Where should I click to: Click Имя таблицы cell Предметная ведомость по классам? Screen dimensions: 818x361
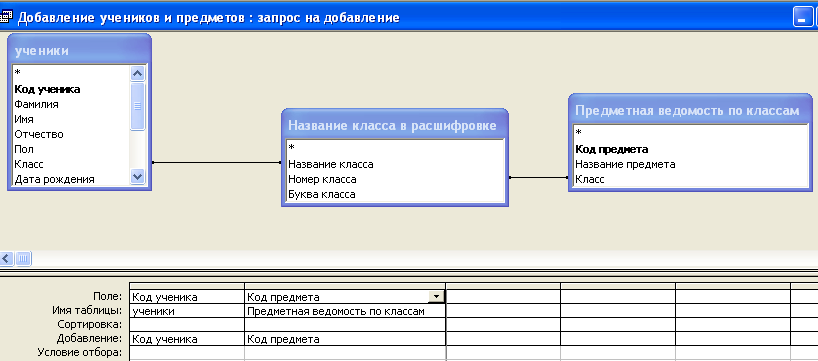345,311
